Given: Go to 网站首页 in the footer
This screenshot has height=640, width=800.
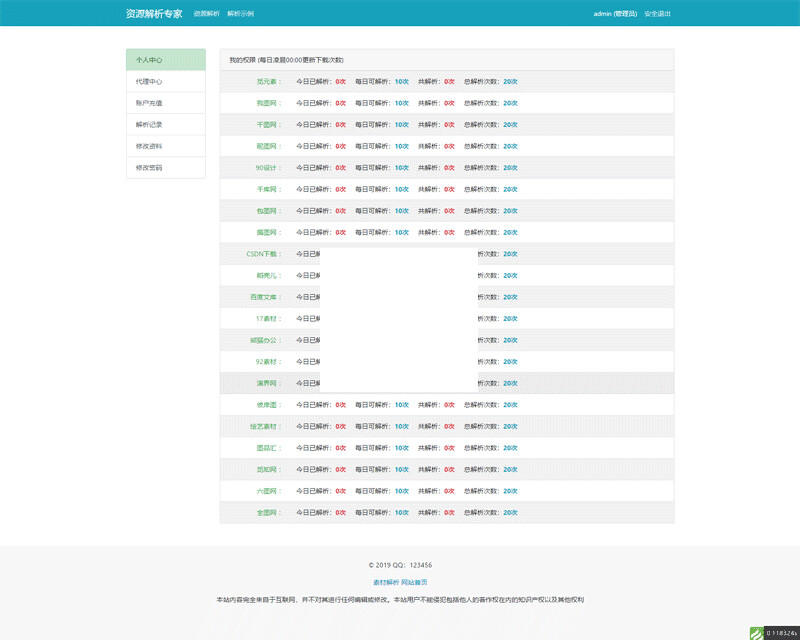Looking at the screenshot, I should (x=414, y=582).
